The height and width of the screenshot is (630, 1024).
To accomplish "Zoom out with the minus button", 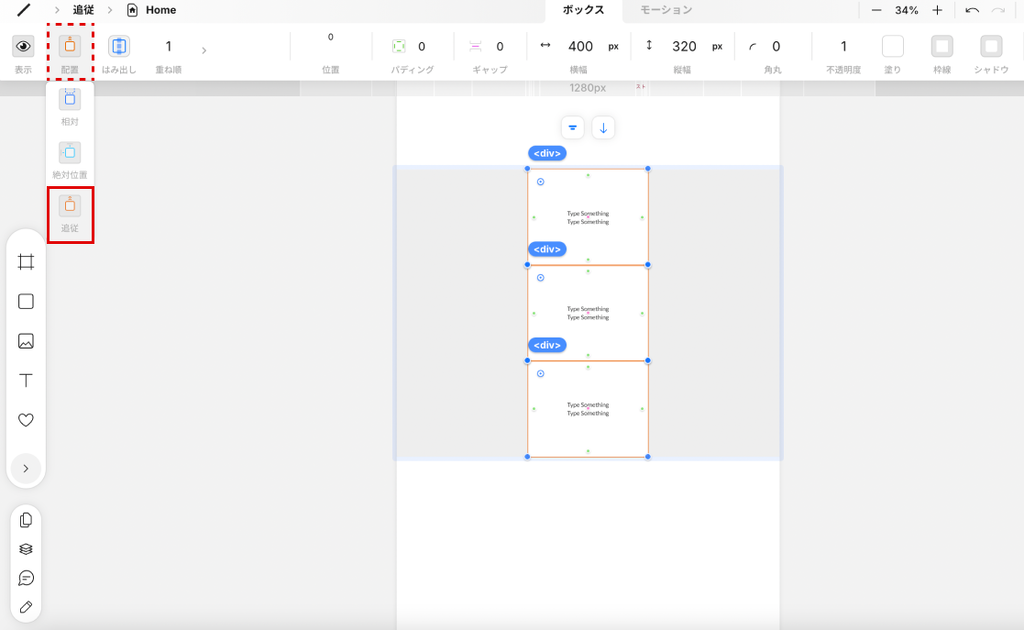I will click(x=876, y=10).
